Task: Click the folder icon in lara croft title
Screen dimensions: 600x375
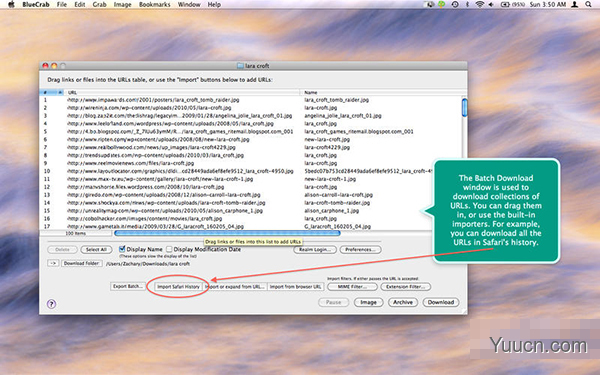Action: pyautogui.click(x=240, y=66)
